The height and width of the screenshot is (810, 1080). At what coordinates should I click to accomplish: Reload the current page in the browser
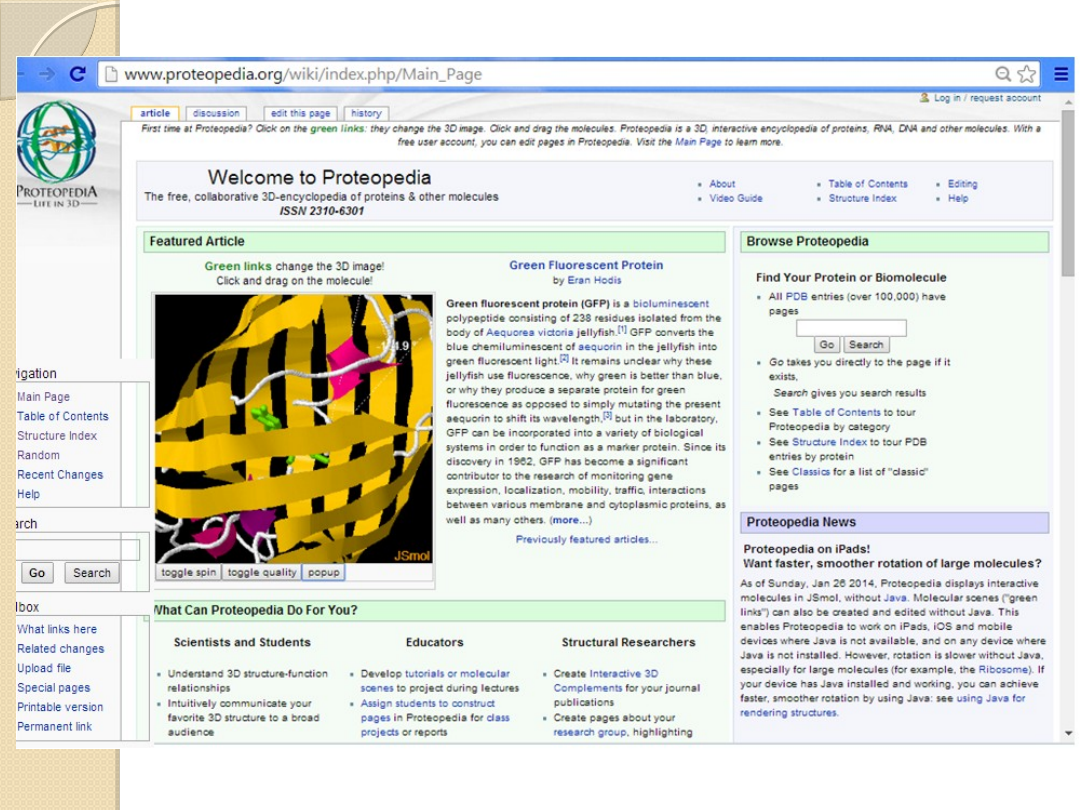76,73
